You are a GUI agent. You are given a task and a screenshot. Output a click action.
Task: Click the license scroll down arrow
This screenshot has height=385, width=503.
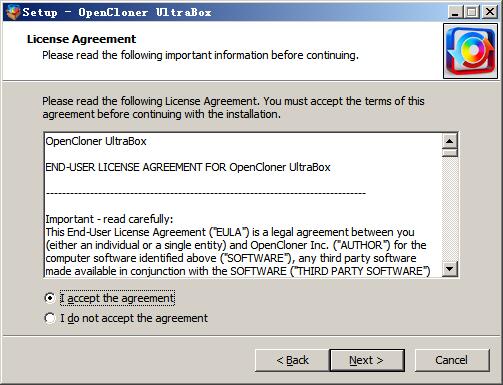point(450,269)
